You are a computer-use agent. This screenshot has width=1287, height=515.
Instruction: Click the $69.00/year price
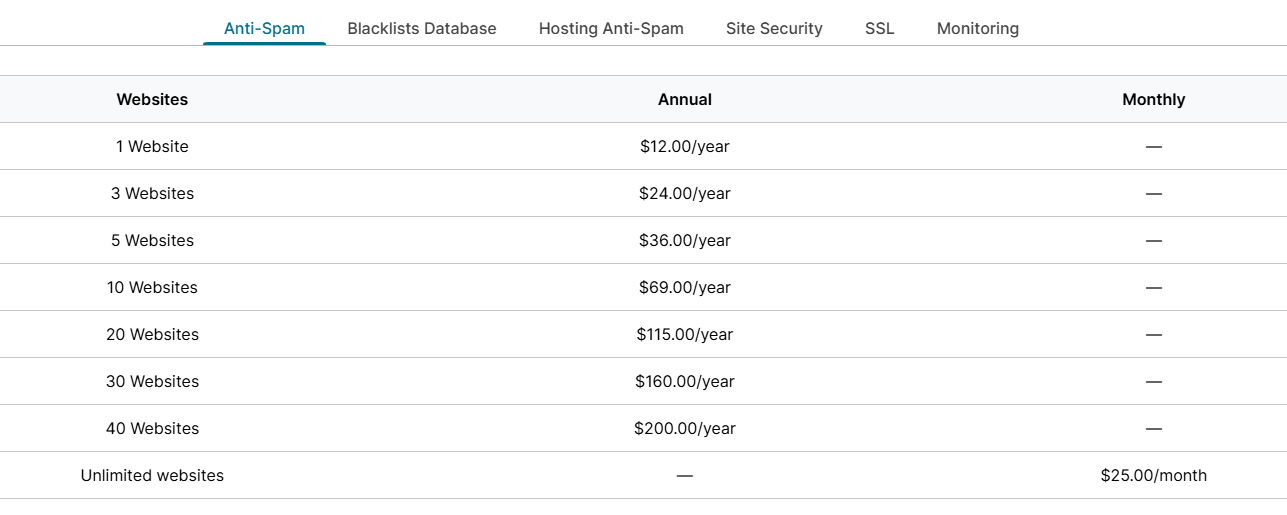[685, 287]
